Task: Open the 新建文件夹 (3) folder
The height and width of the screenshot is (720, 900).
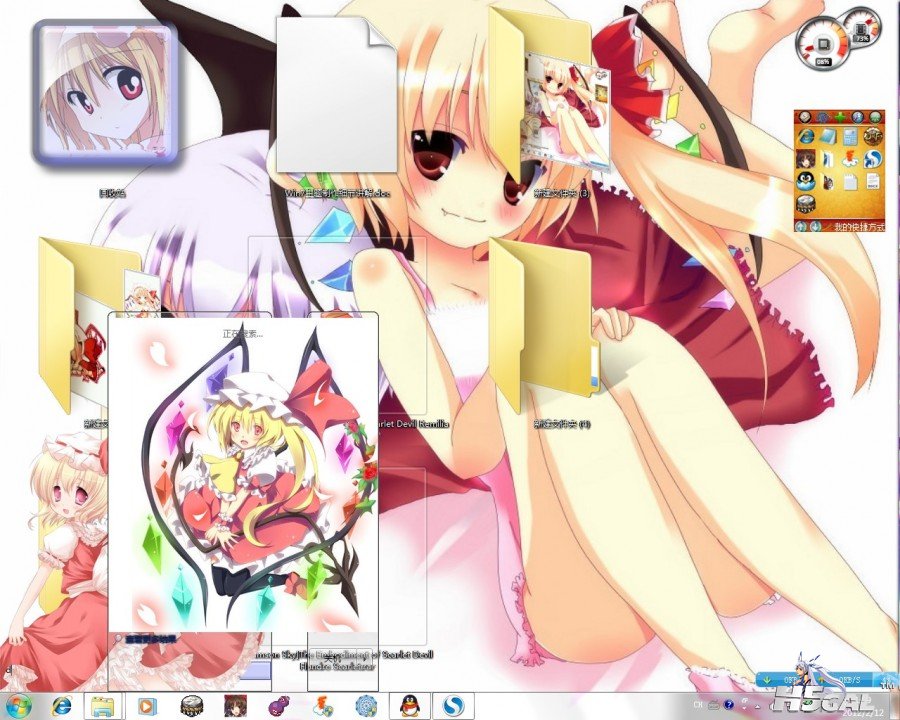Action: click(548, 98)
